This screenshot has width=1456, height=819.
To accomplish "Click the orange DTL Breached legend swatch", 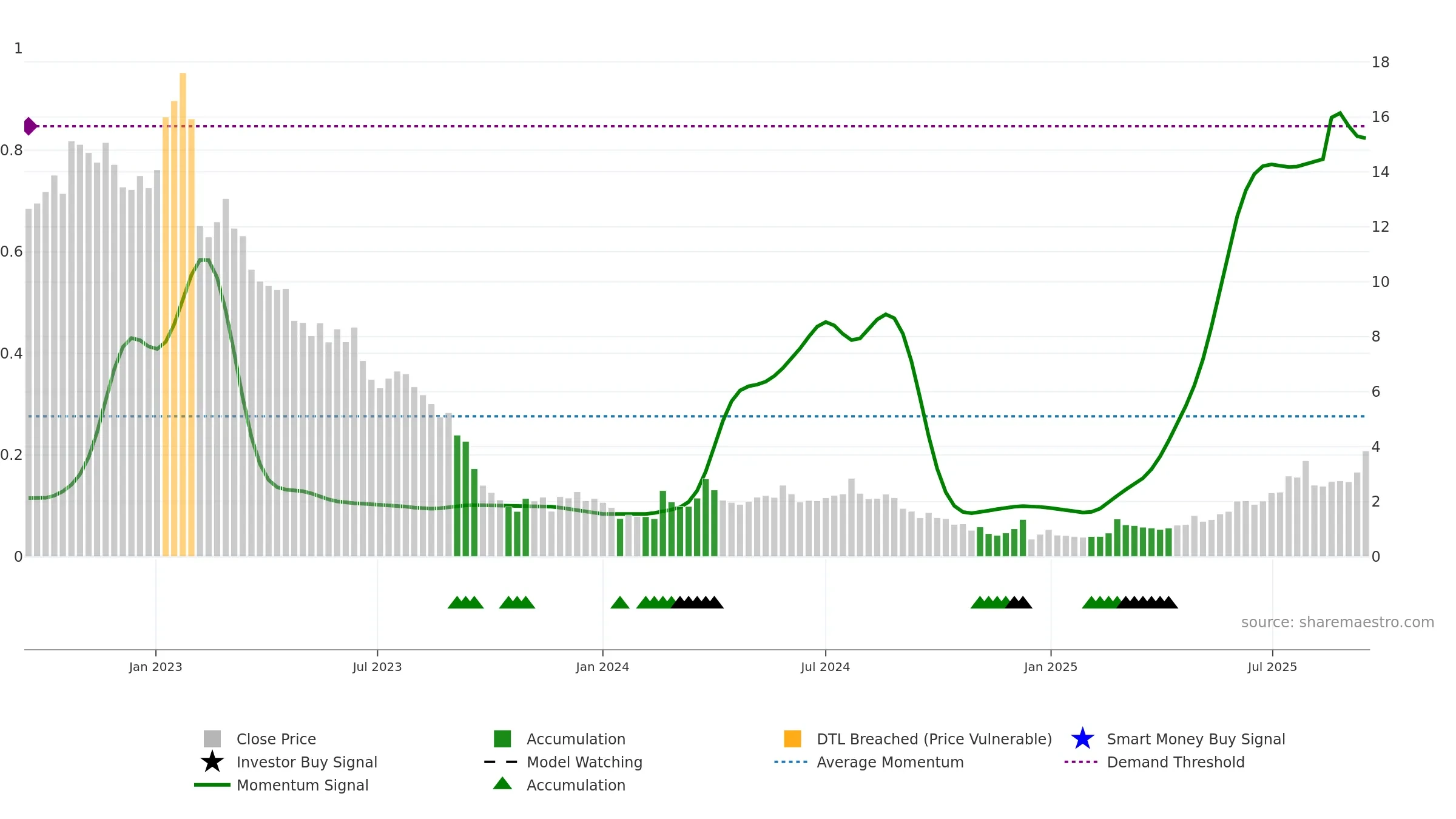I will coord(792,739).
